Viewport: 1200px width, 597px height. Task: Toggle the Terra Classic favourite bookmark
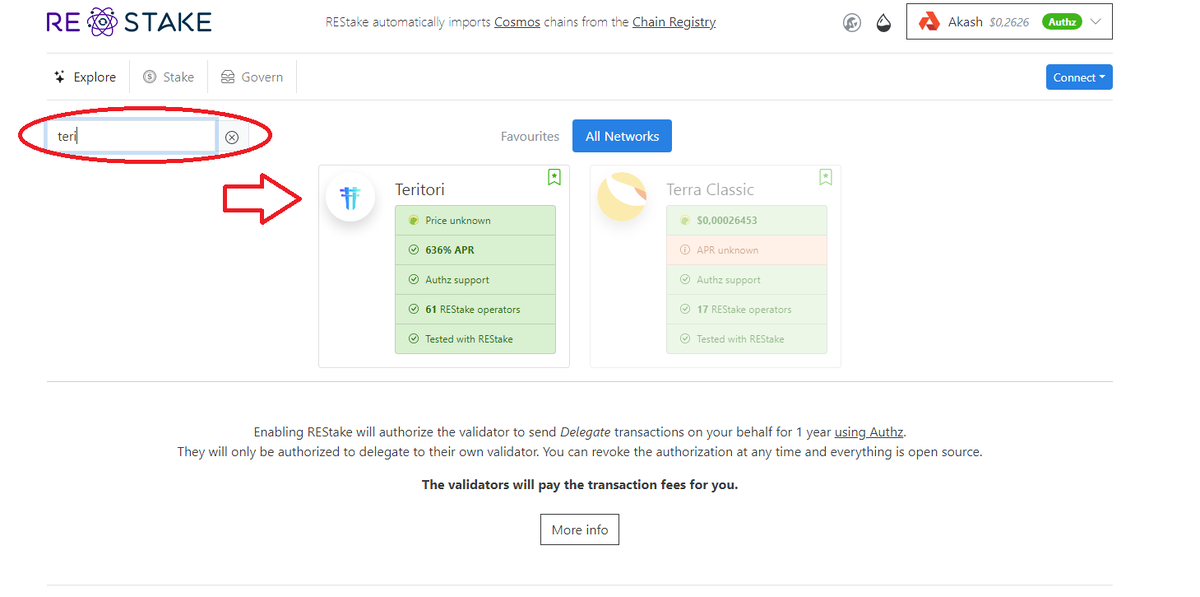click(826, 177)
